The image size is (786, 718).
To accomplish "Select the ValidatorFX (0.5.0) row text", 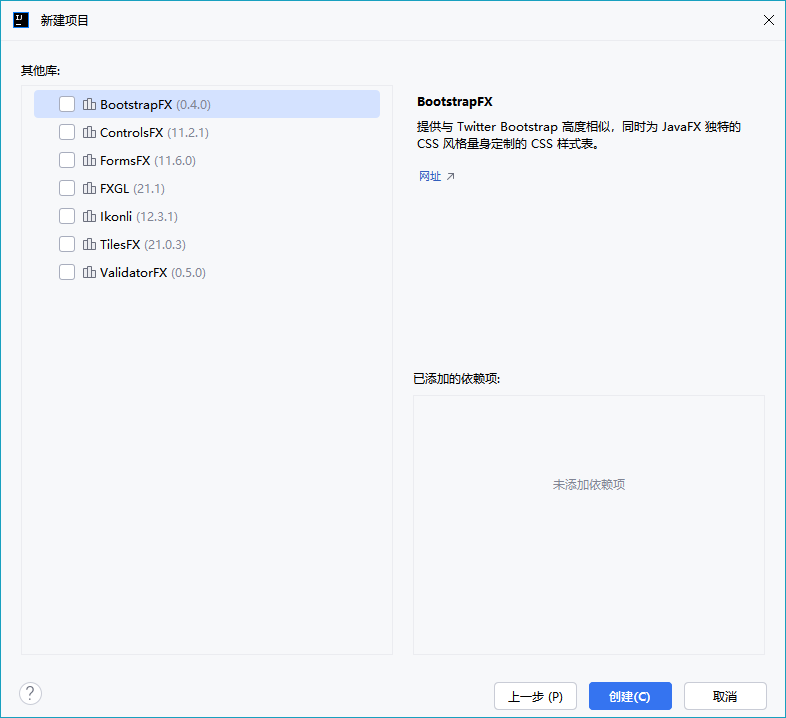I will 153,272.
